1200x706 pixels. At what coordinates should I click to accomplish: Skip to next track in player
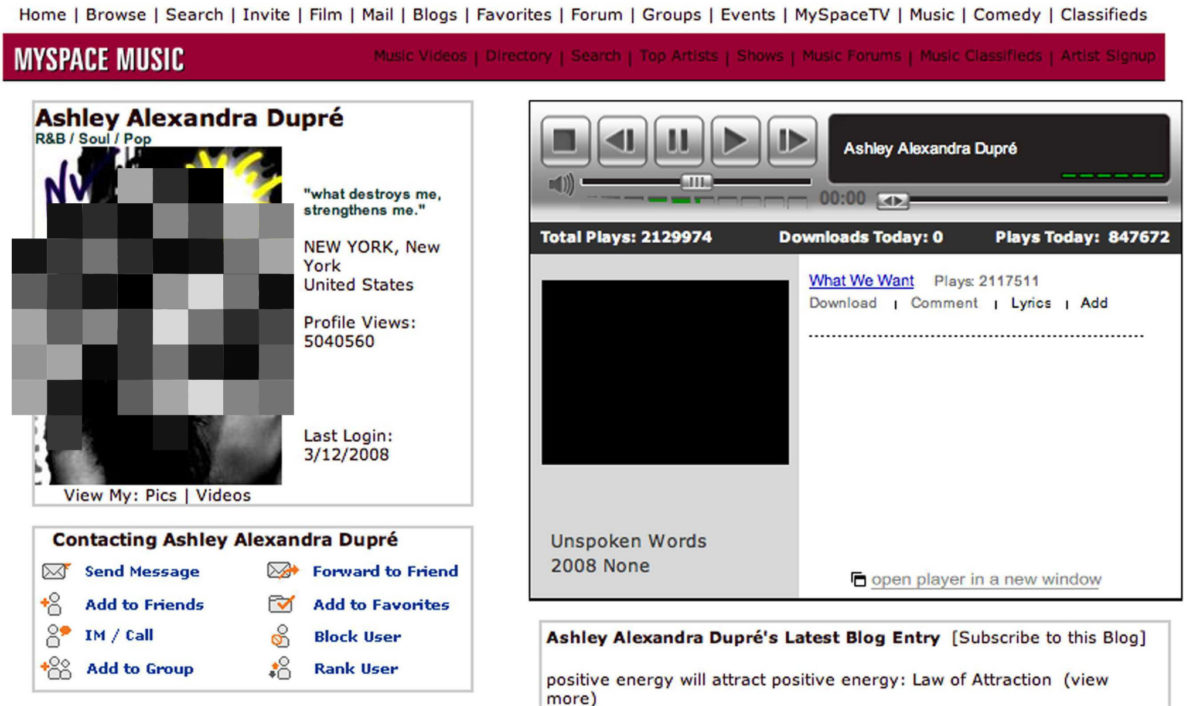(791, 141)
